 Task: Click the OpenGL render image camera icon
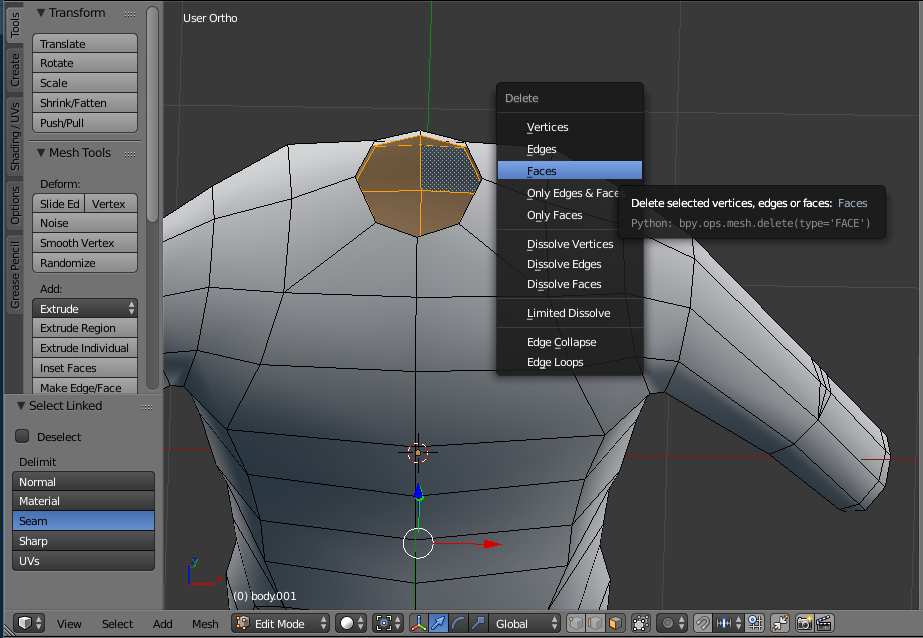pos(804,623)
